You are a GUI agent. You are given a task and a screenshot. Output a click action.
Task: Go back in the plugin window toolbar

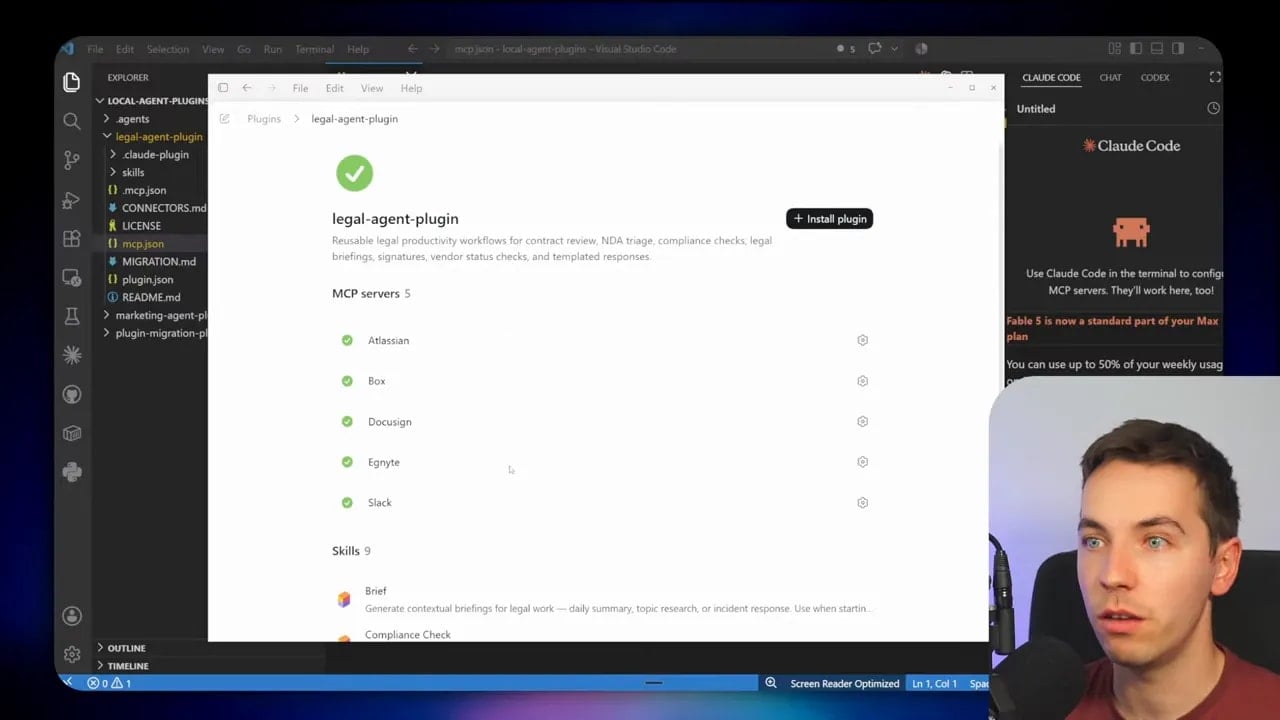coord(247,88)
